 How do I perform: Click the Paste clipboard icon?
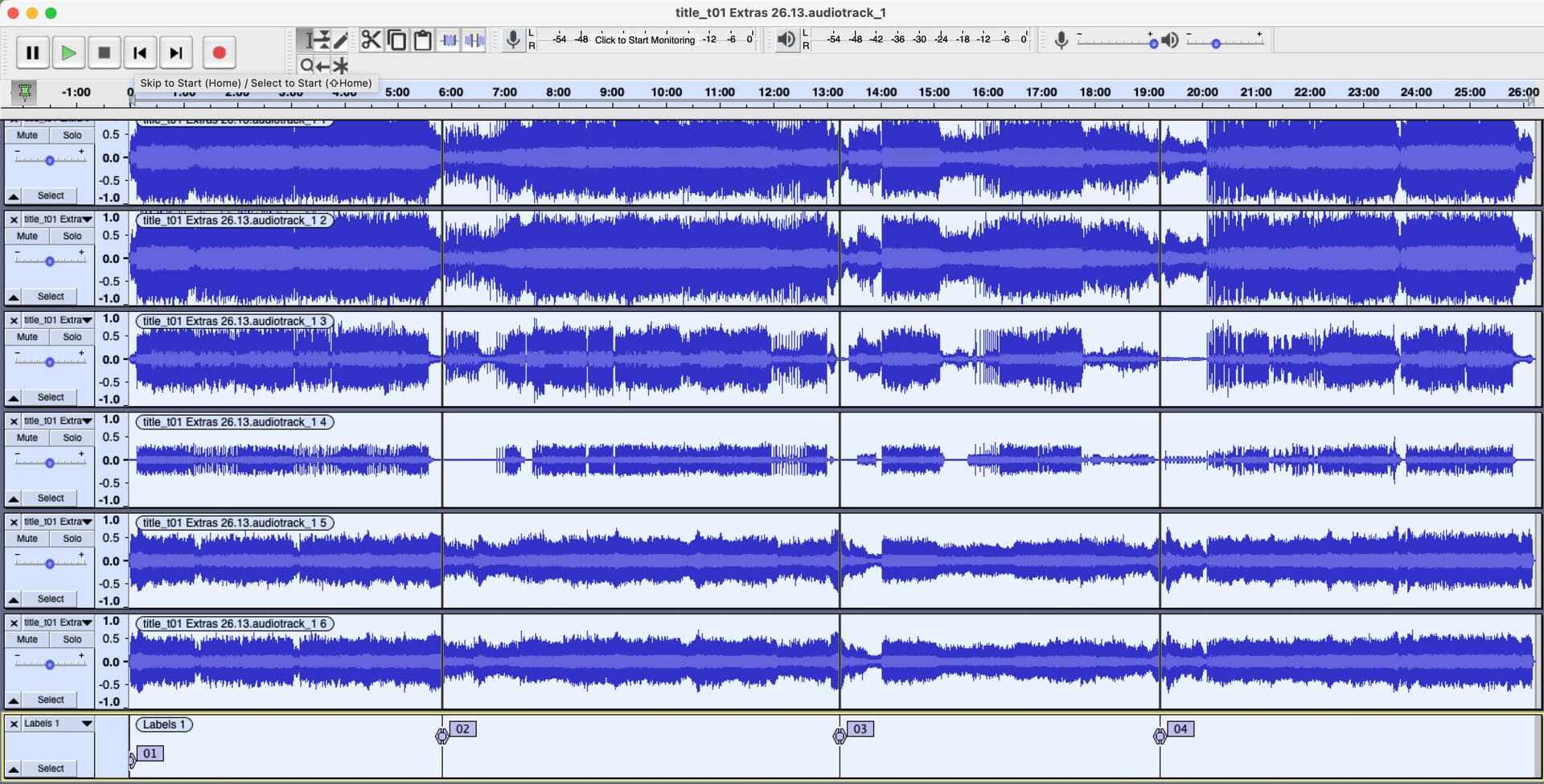(x=422, y=39)
